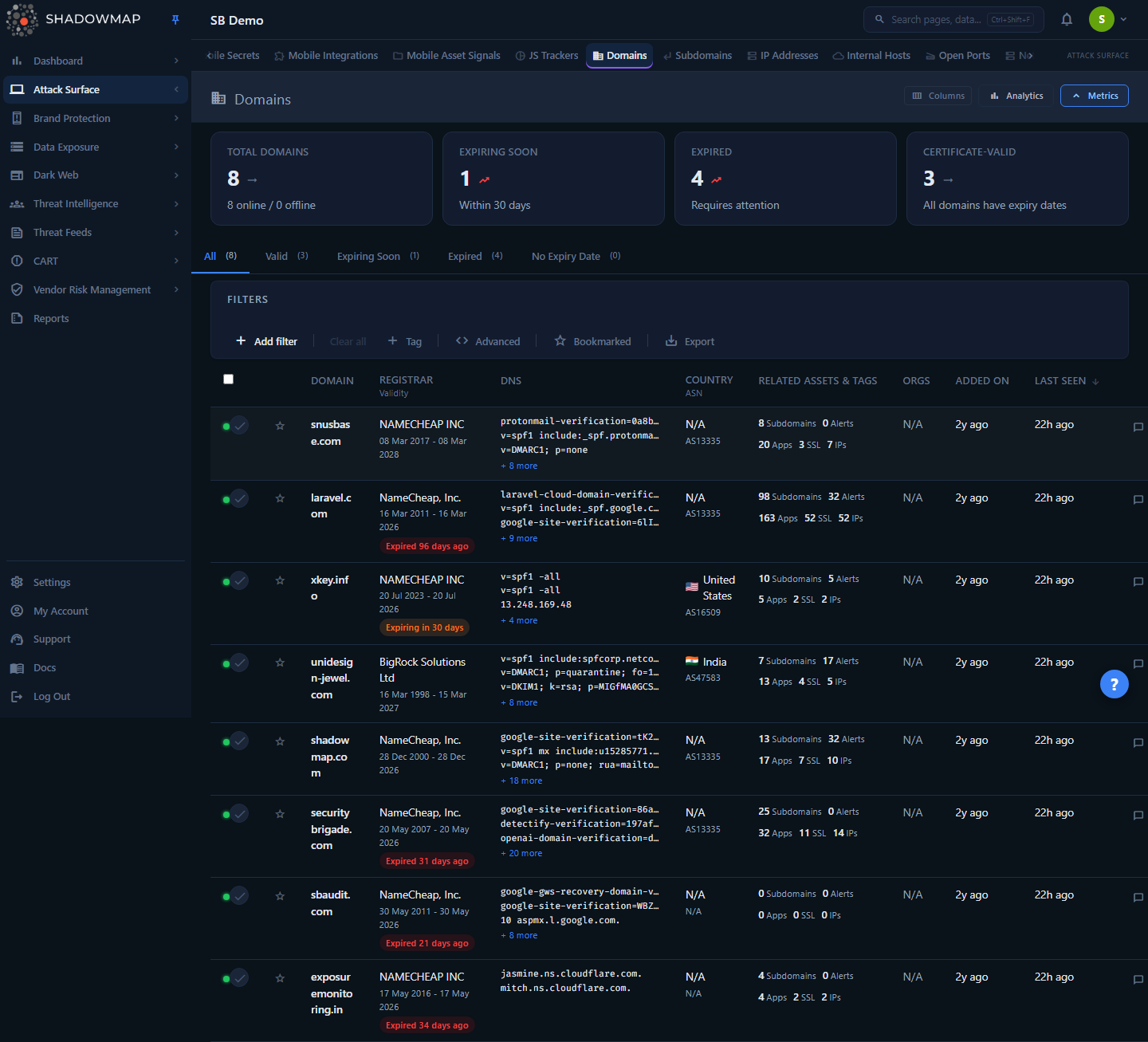Sort by the Last Seen column header
The height and width of the screenshot is (1042, 1148).
click(x=1067, y=381)
